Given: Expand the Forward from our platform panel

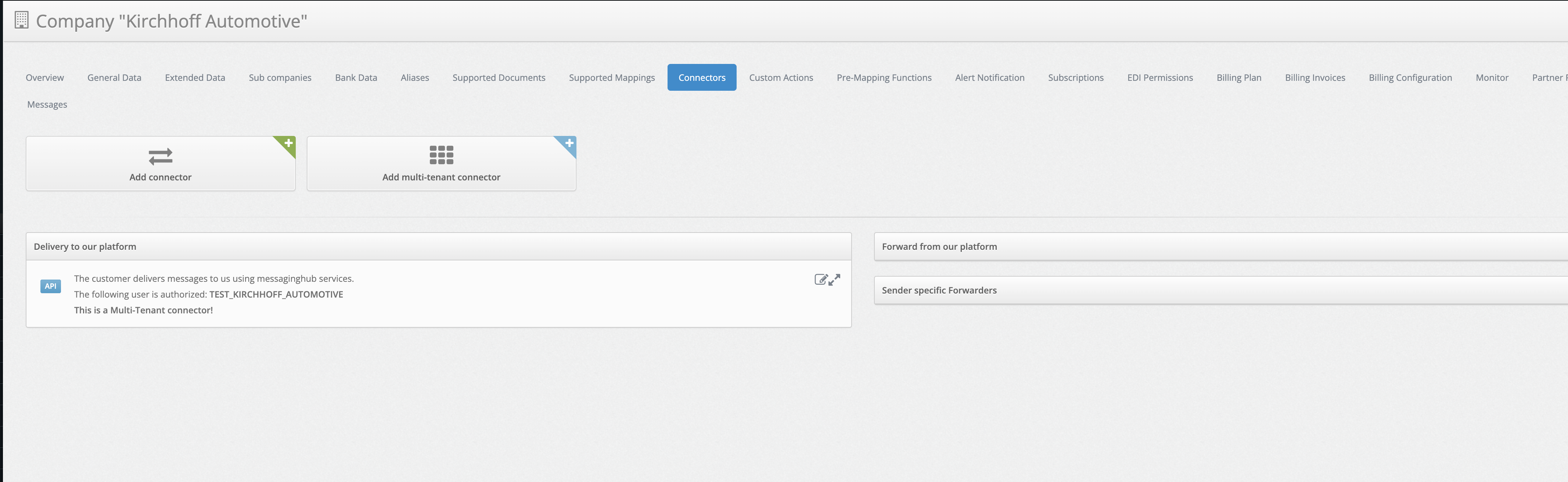Looking at the screenshot, I should [1220, 247].
